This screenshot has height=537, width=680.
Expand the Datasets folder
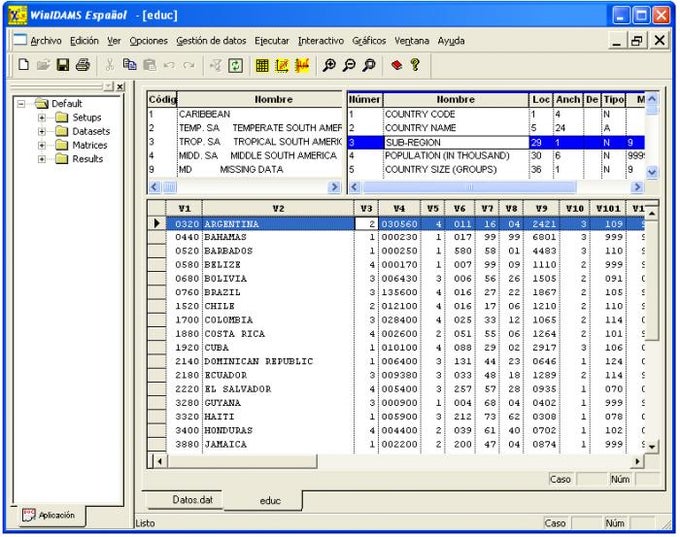pyautogui.click(x=42, y=131)
